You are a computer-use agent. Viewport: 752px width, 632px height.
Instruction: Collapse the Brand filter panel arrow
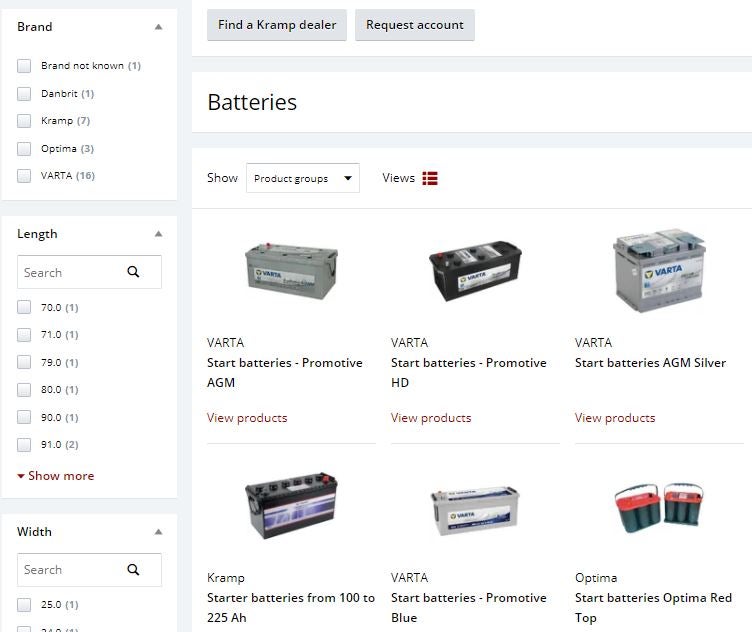tap(158, 27)
